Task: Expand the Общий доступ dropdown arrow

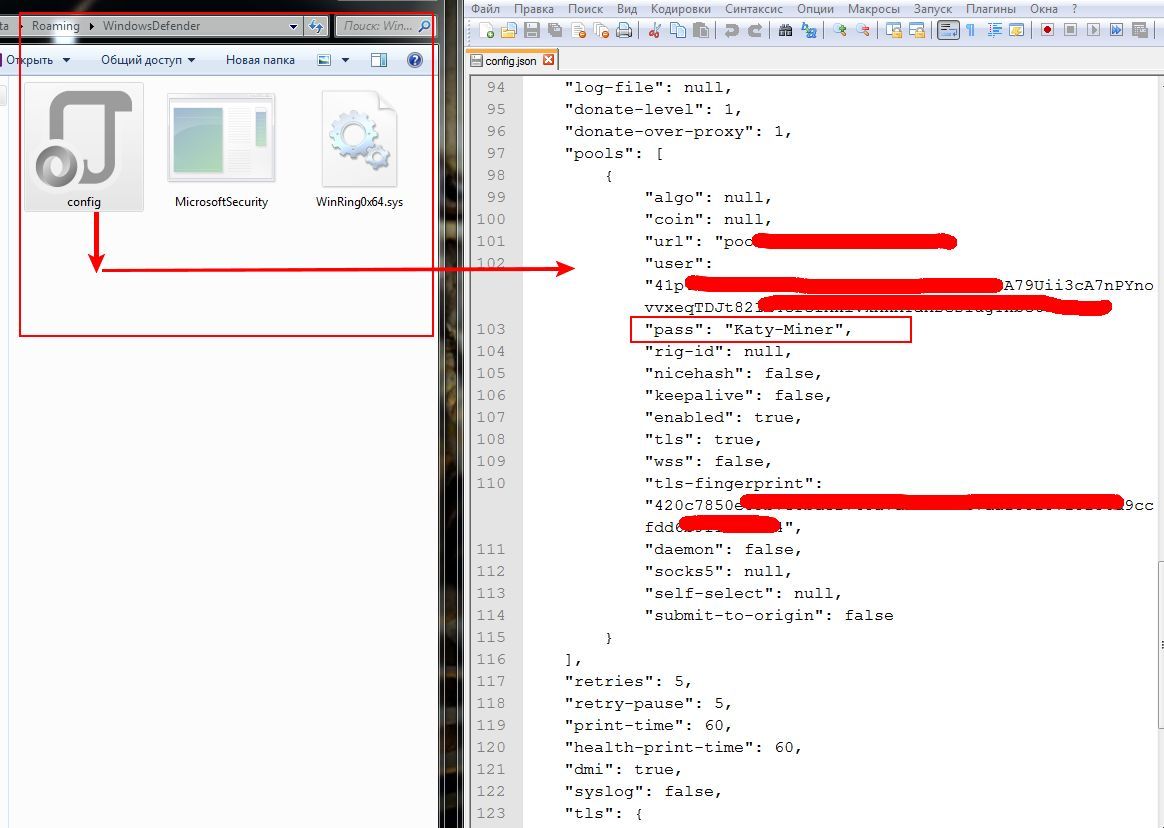Action: 192,60
